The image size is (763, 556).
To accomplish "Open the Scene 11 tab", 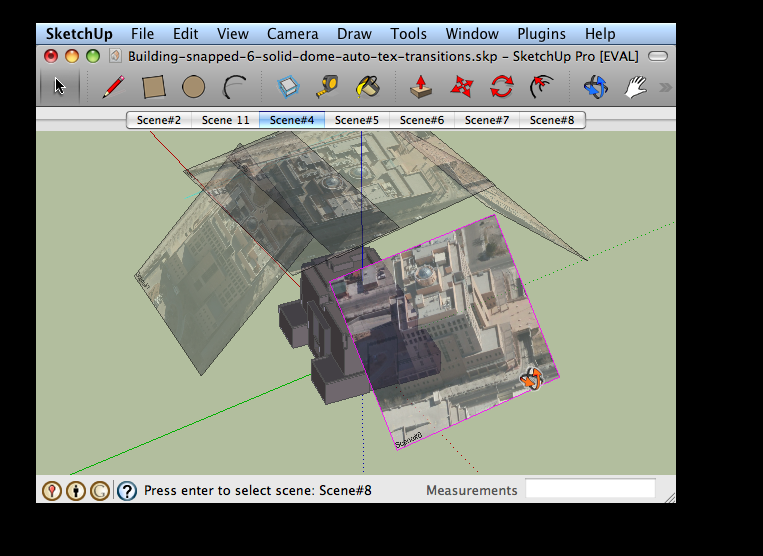I will (x=226, y=120).
